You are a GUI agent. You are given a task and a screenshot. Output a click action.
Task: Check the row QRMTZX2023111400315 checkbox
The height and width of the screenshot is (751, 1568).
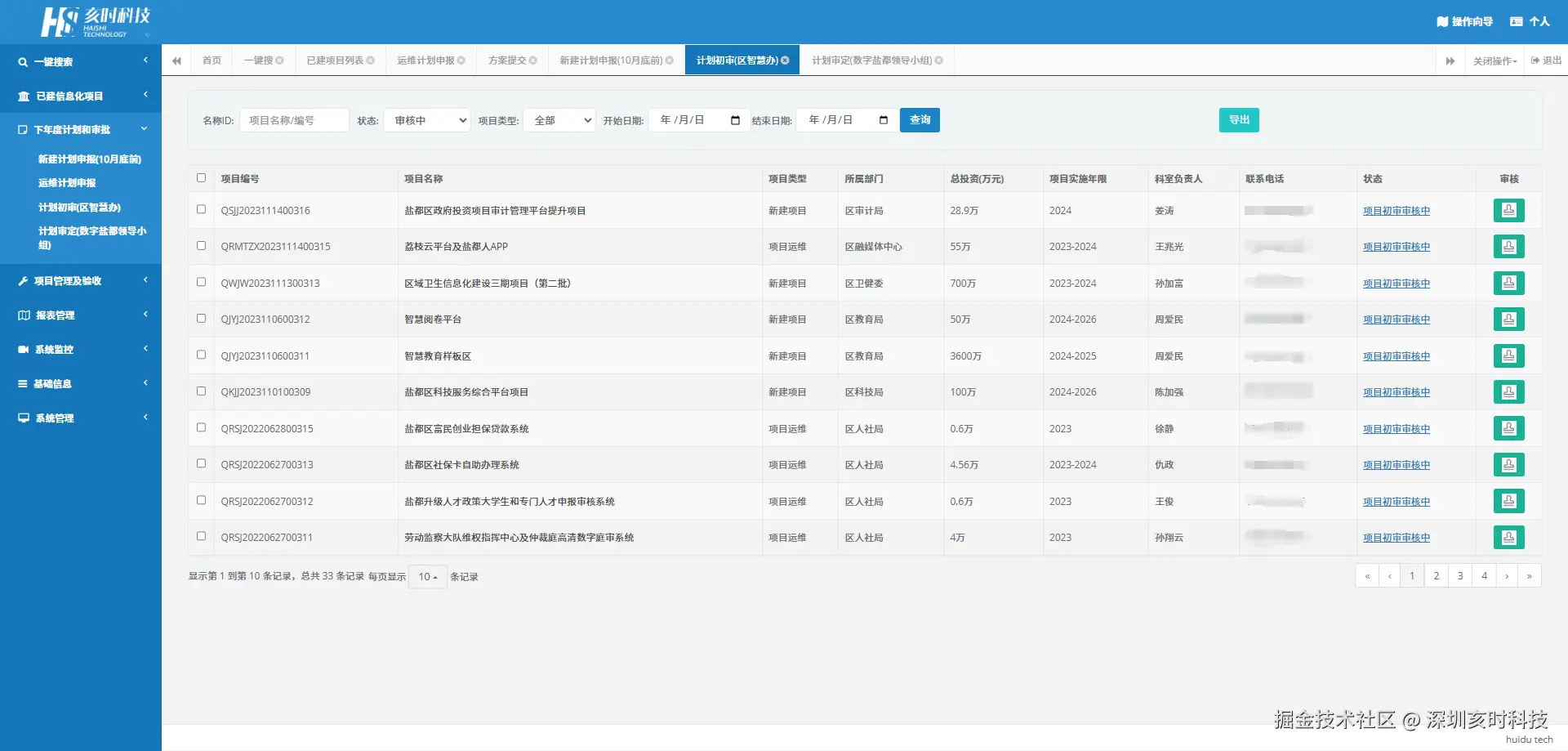coord(201,245)
